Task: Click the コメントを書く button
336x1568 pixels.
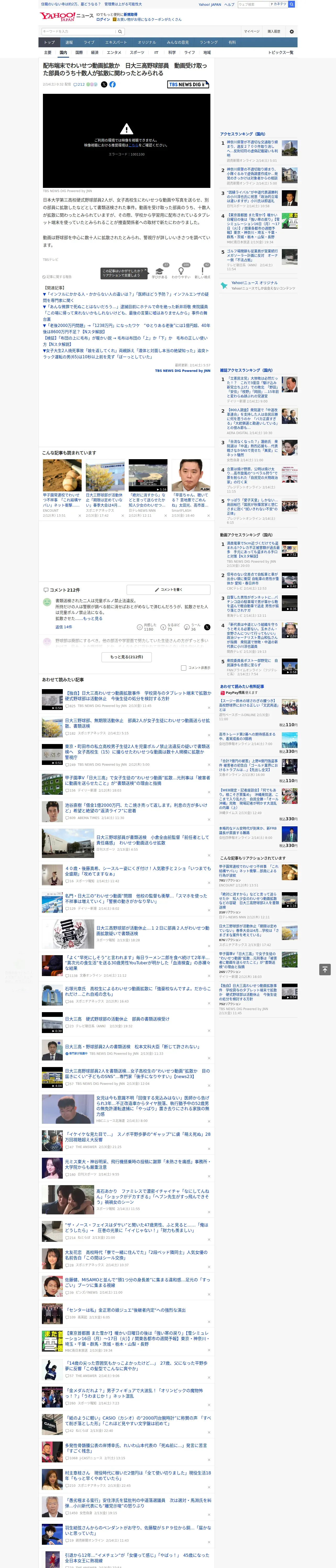Action: 168,590
